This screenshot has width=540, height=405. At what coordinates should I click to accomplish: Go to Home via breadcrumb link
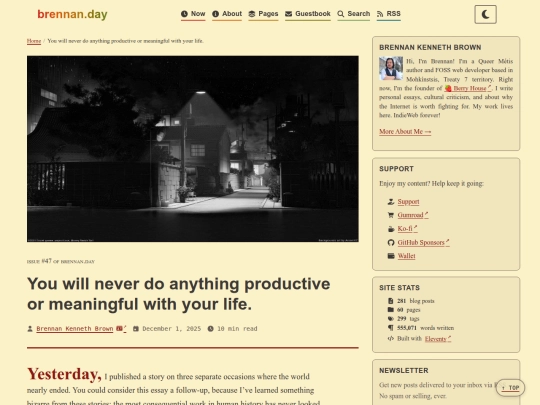[34, 41]
